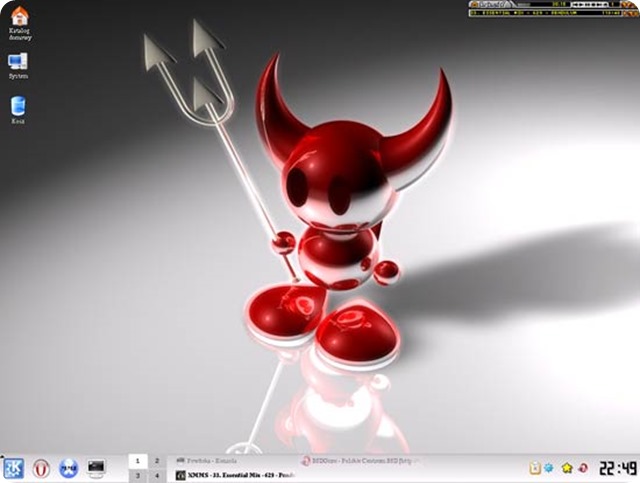This screenshot has height=483, width=640.
Task: Activate the Konsola taskbar entry
Action: (x=206, y=461)
